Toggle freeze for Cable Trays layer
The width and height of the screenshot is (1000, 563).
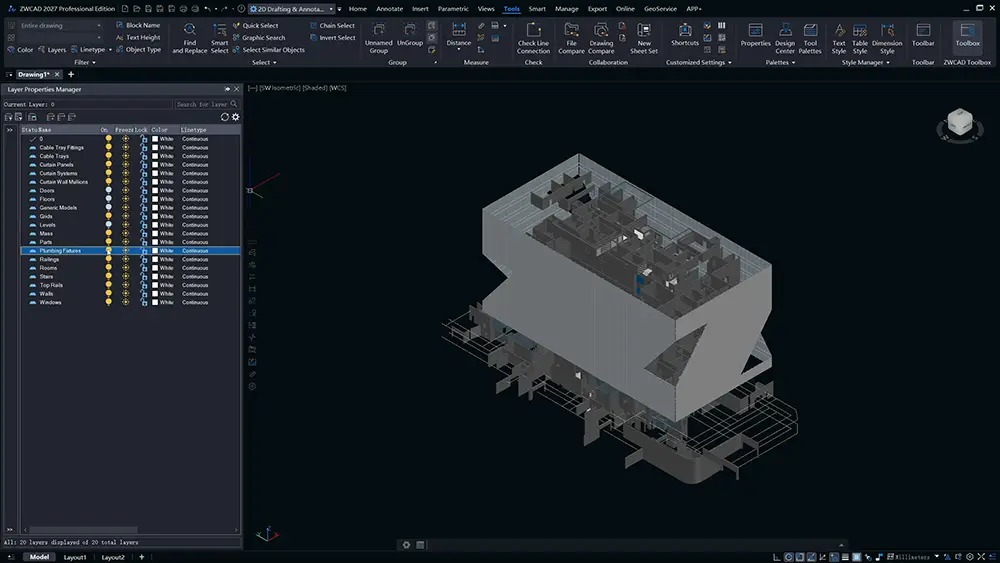[x=126, y=156]
